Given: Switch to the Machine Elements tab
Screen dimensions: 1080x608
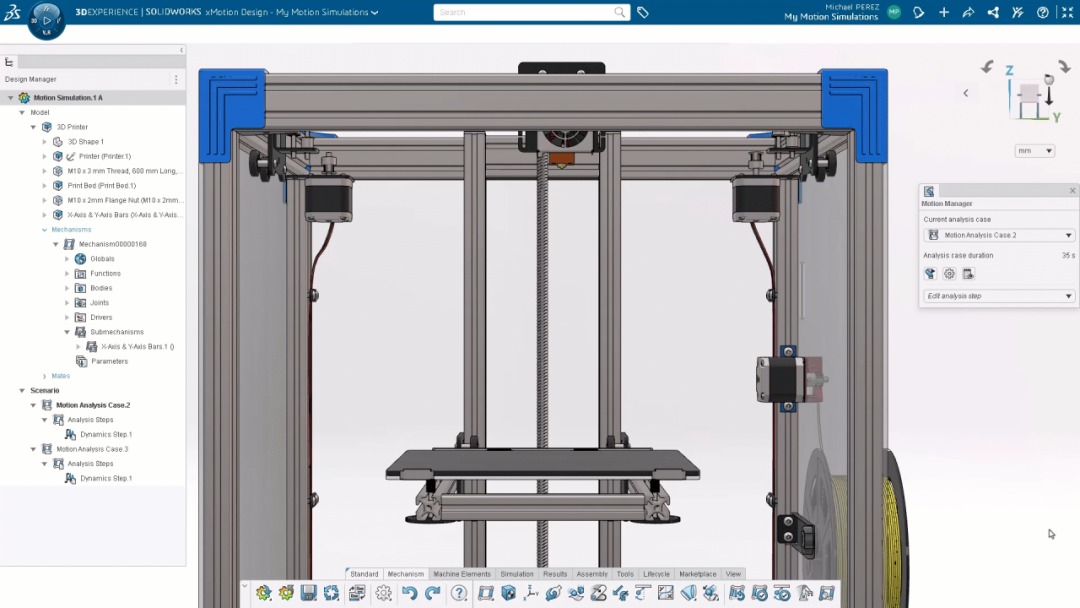Looking at the screenshot, I should coord(461,574).
